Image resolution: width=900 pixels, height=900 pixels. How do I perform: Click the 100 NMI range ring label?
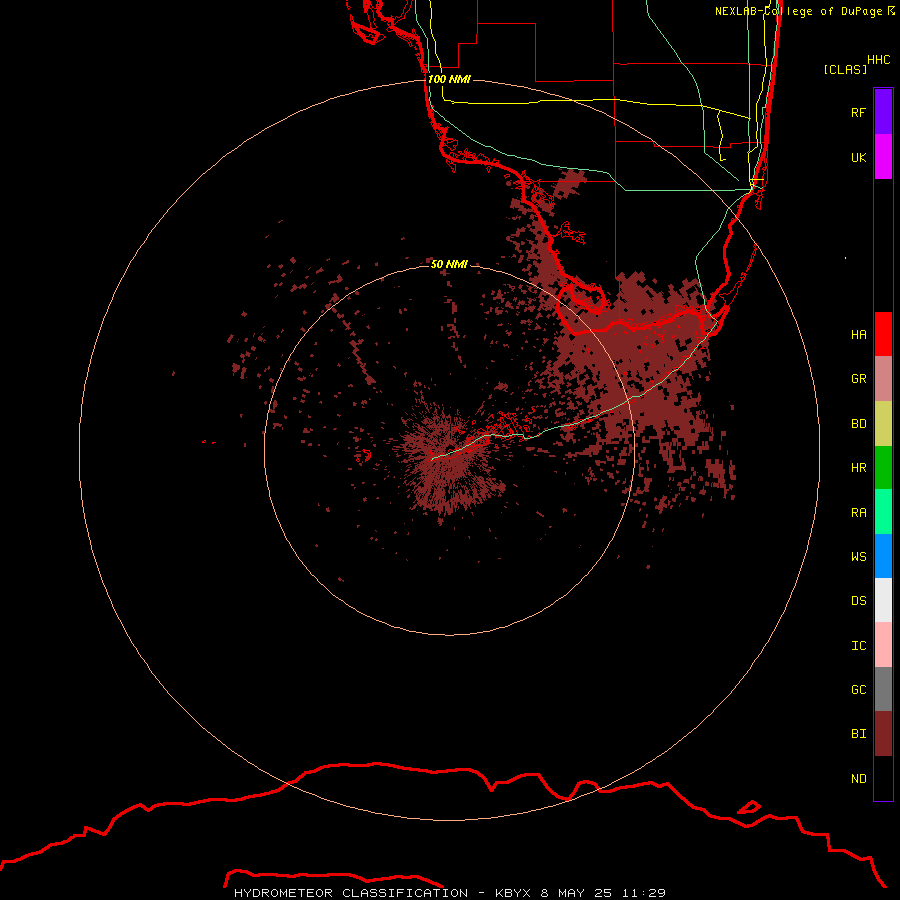(449, 79)
